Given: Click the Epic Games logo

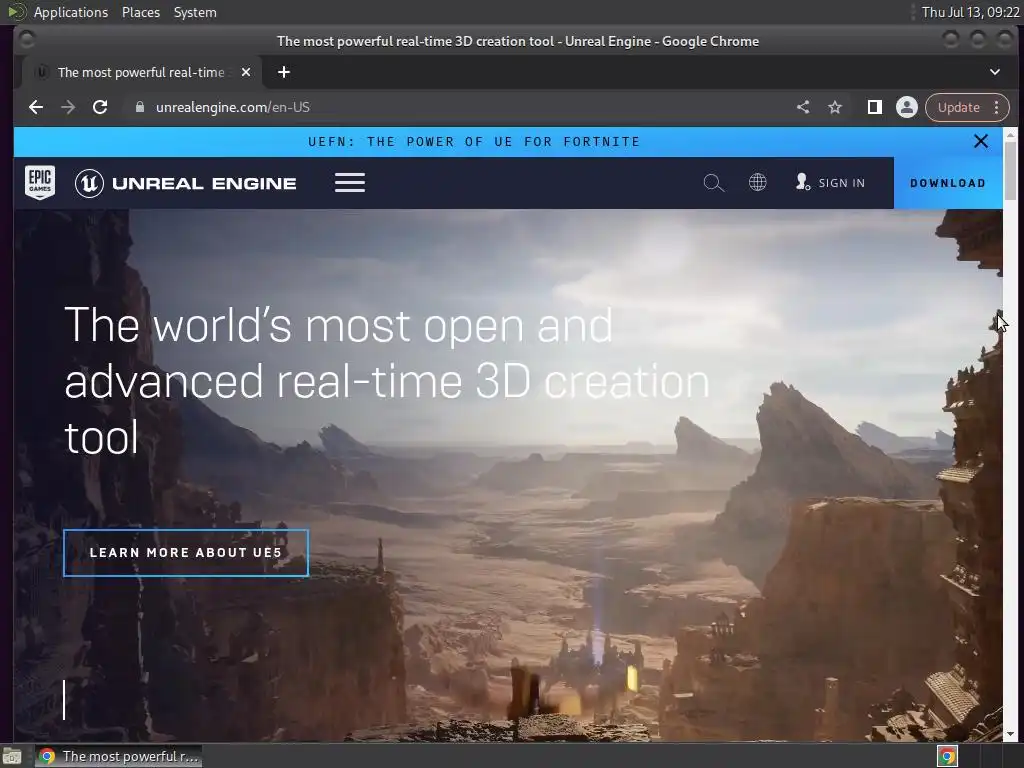Looking at the screenshot, I should 40,182.
